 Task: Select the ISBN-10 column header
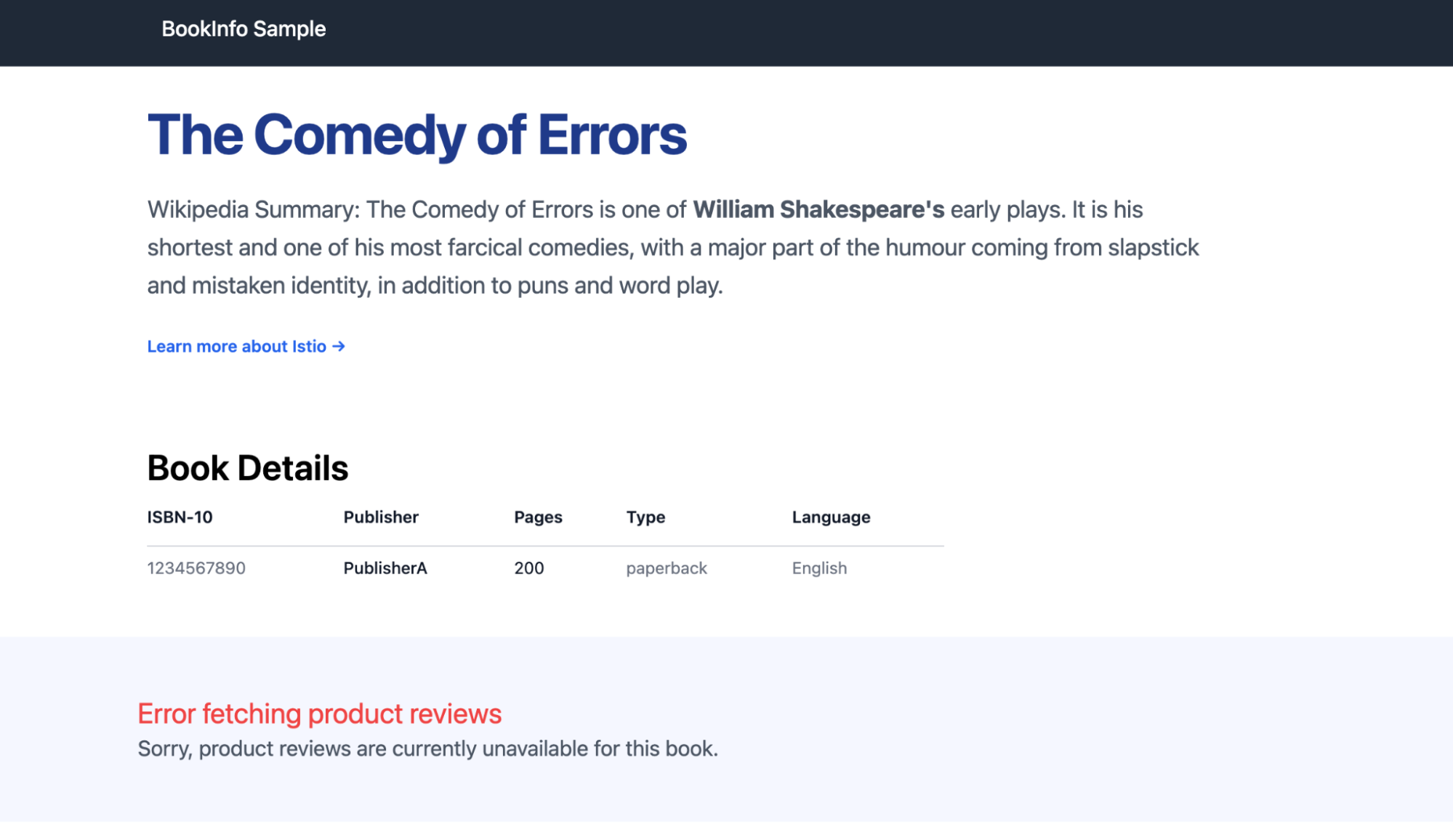(x=180, y=517)
